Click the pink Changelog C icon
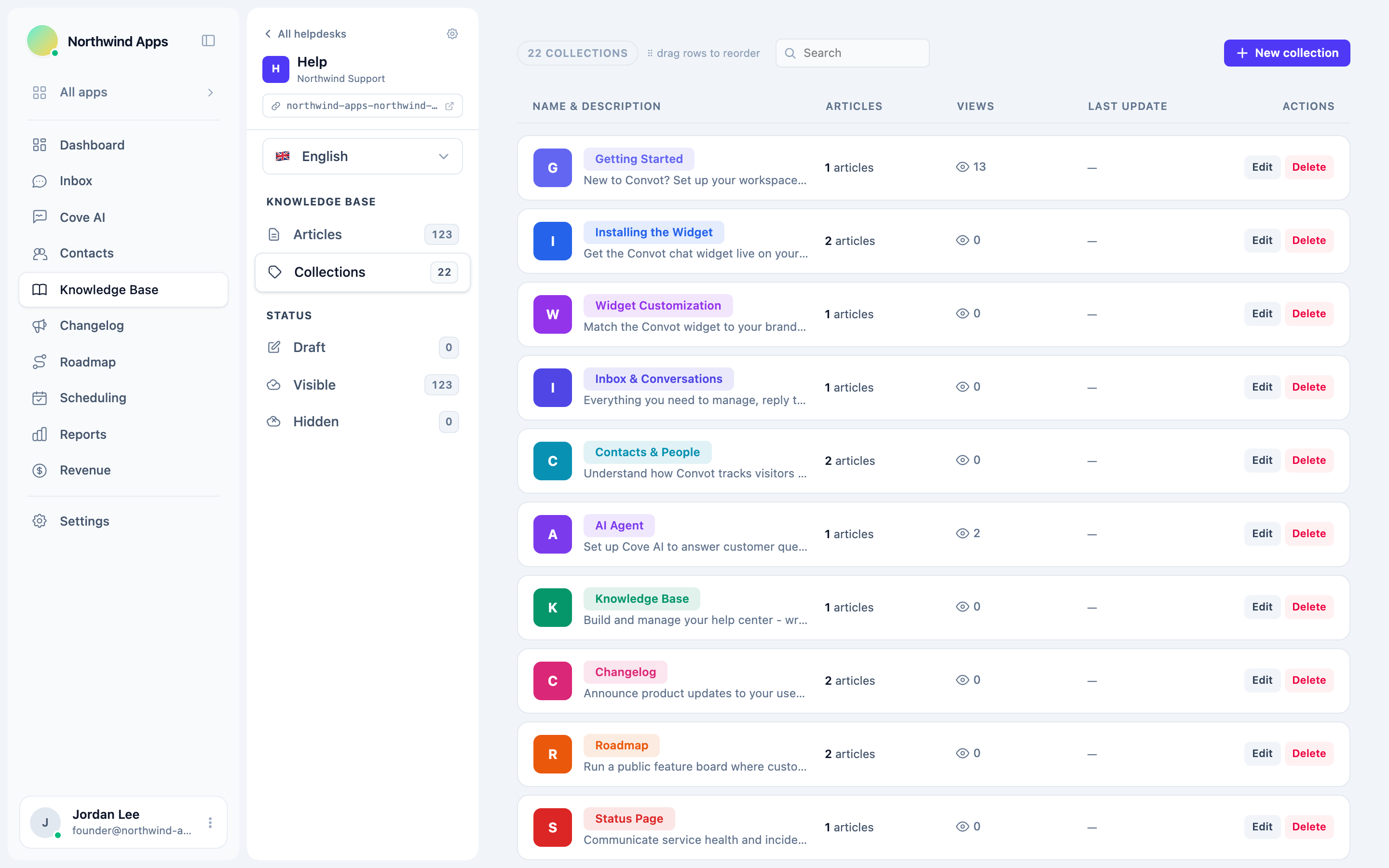The width and height of the screenshot is (1389, 868). (552, 681)
